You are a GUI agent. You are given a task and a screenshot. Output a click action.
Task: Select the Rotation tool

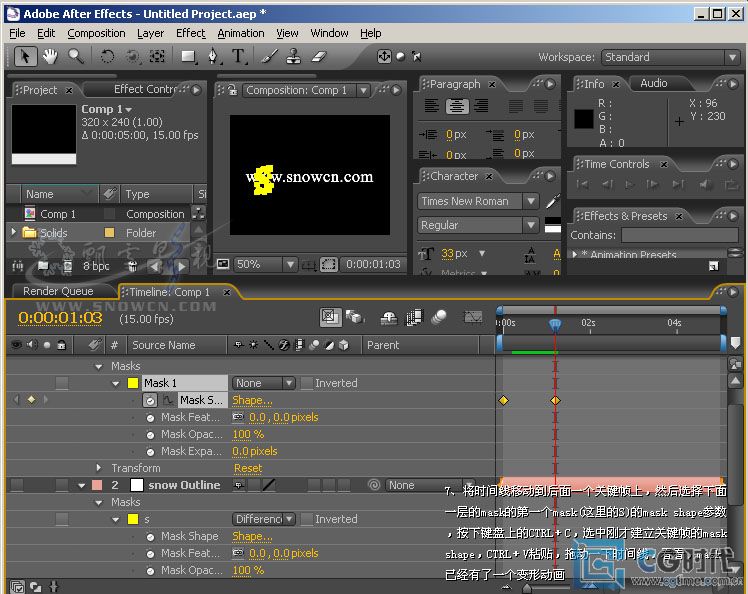pos(107,56)
